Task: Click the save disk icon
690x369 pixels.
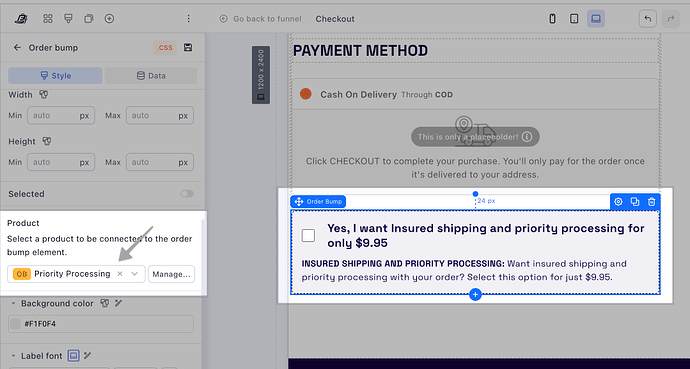Action: (x=188, y=47)
